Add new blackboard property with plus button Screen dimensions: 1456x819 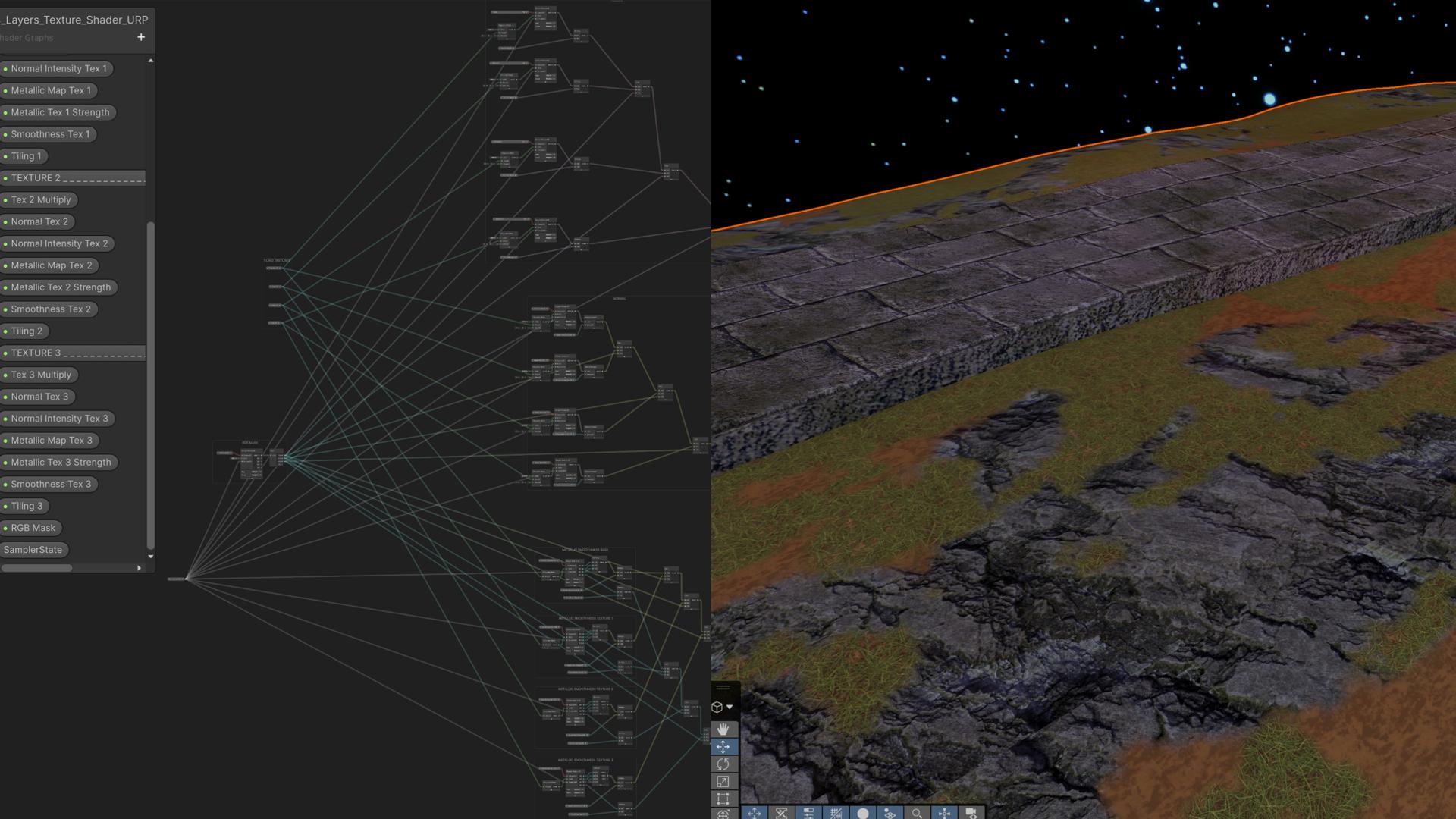pos(141,37)
